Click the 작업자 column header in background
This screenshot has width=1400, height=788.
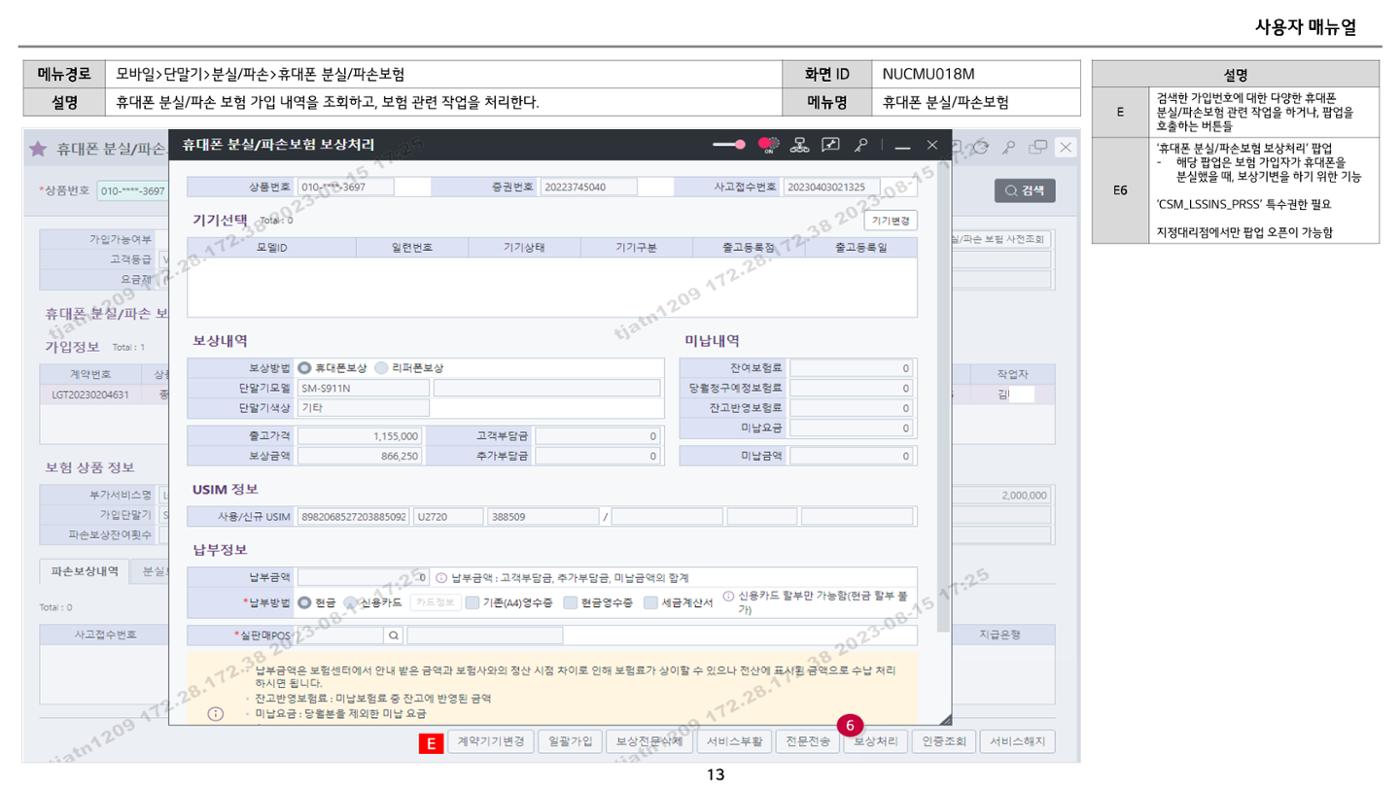pos(1012,374)
